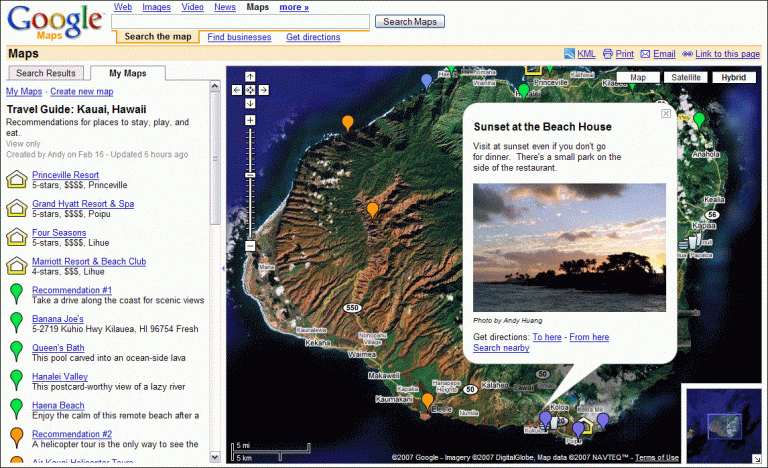Image resolution: width=768 pixels, height=468 pixels.
Task: Click the green pin beside Banana Joe's
Action: pyautogui.click(x=17, y=322)
